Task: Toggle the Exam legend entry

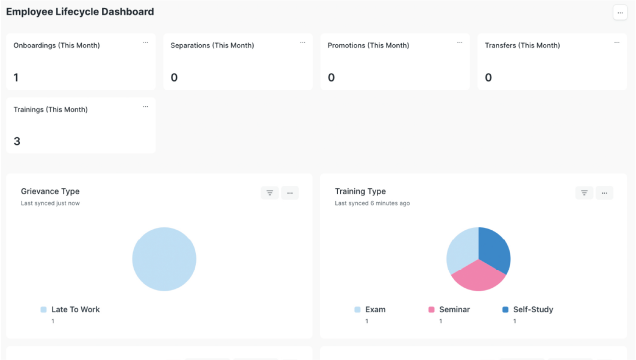Action: [370, 310]
